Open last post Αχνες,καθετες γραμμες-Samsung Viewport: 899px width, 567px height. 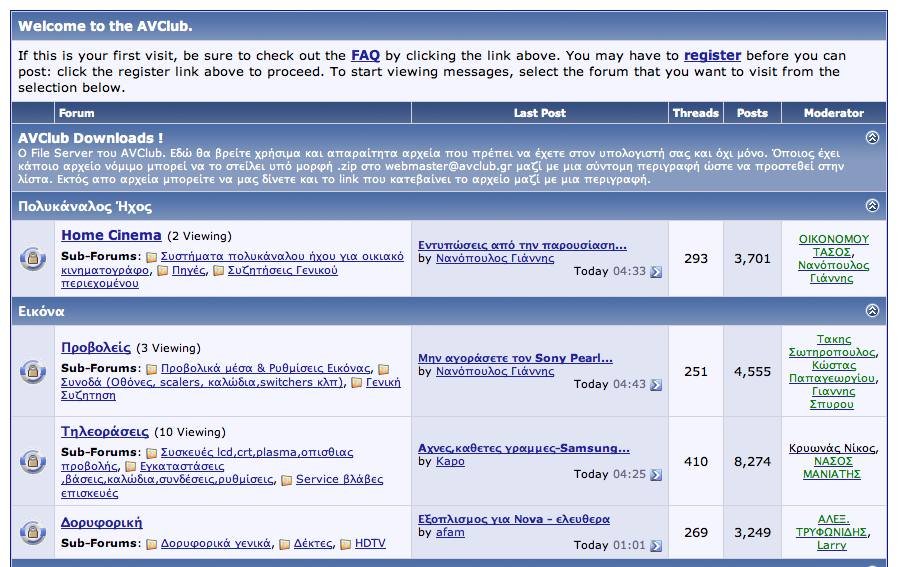point(524,448)
